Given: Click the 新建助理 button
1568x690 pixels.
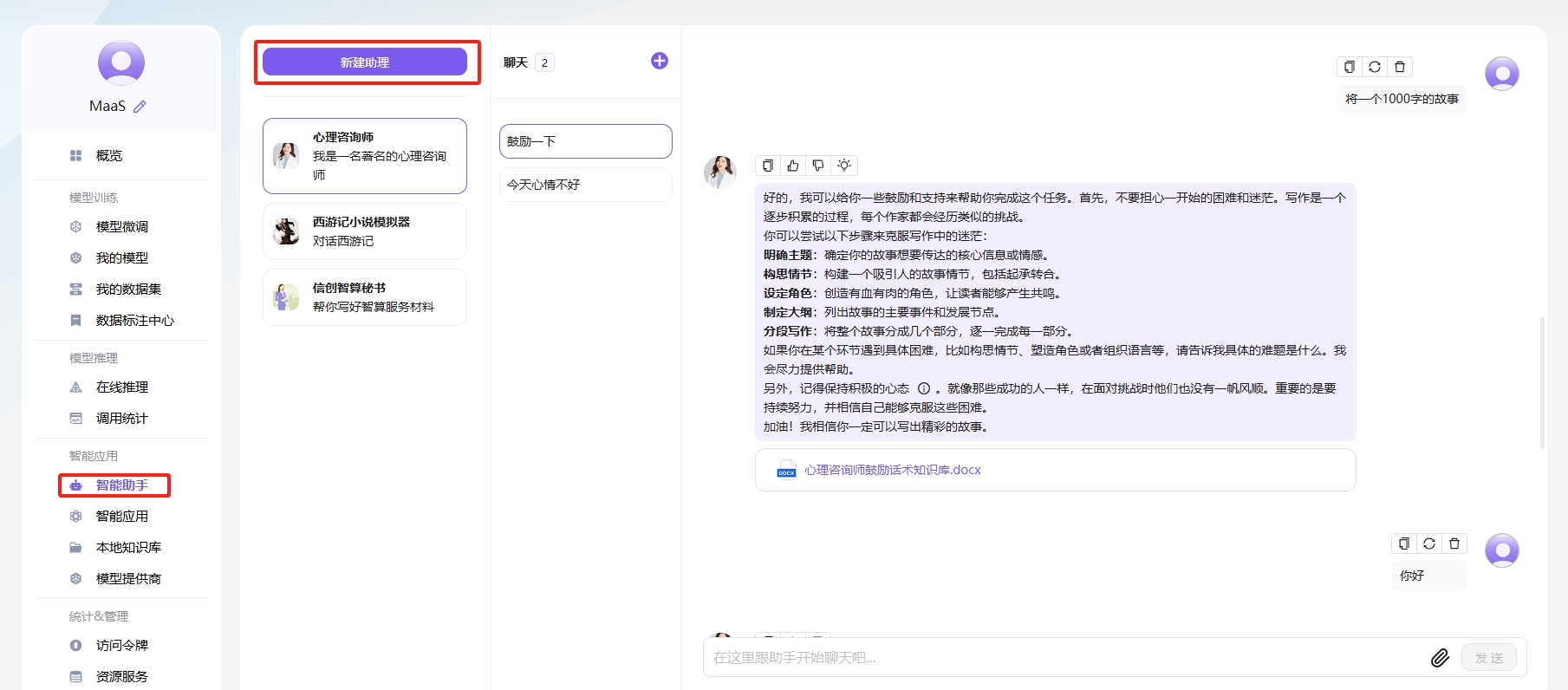Looking at the screenshot, I should (x=365, y=62).
